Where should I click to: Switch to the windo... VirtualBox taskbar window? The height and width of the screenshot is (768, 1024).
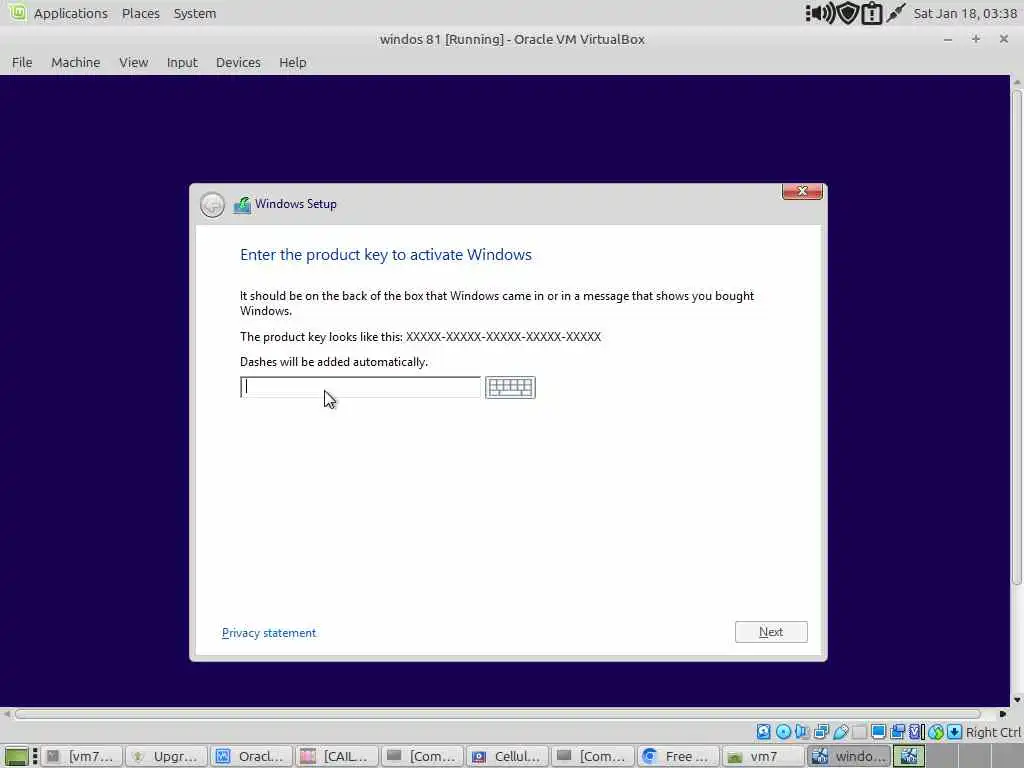[x=848, y=756]
